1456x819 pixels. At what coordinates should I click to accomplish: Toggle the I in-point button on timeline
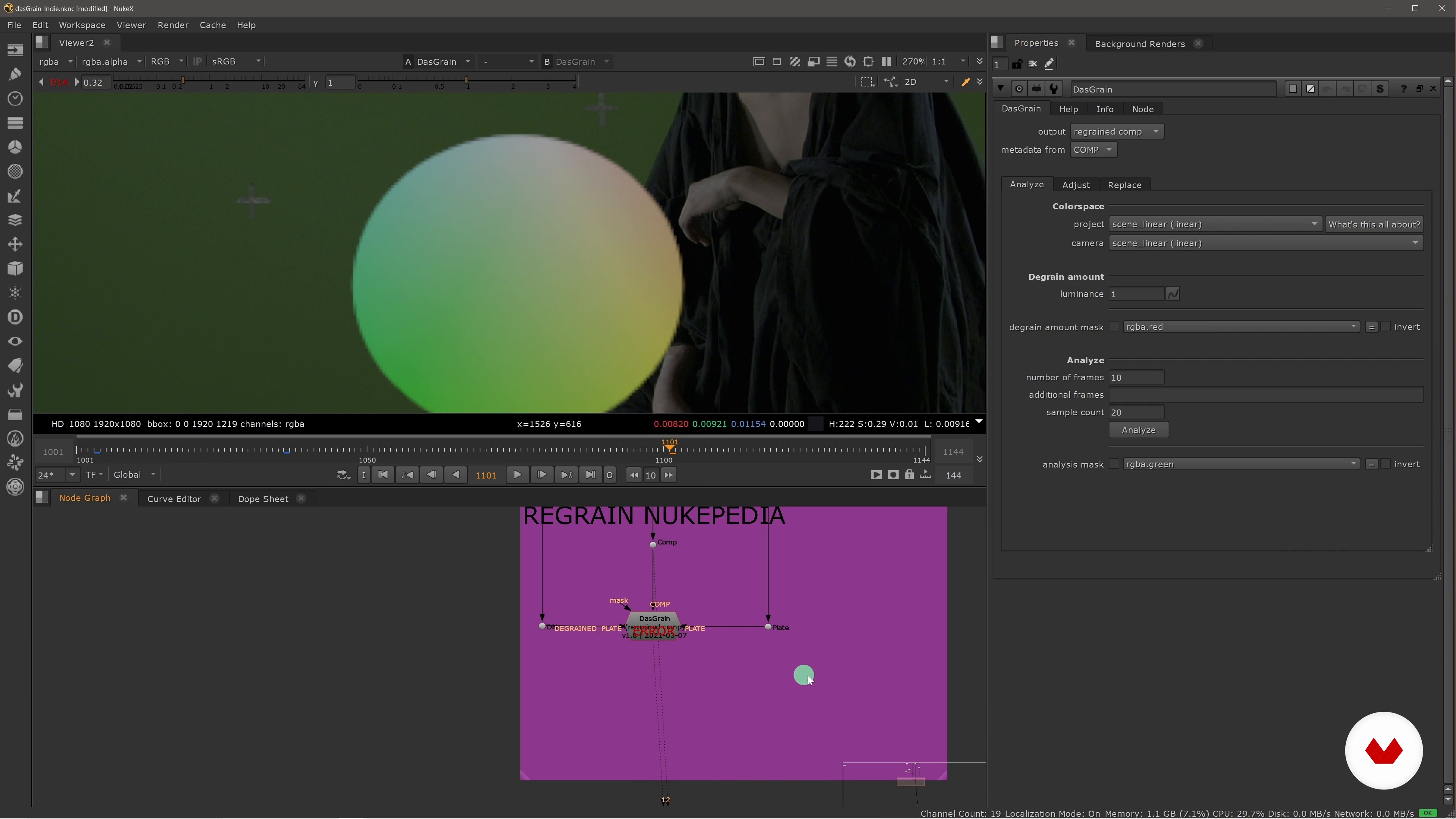[x=364, y=475]
